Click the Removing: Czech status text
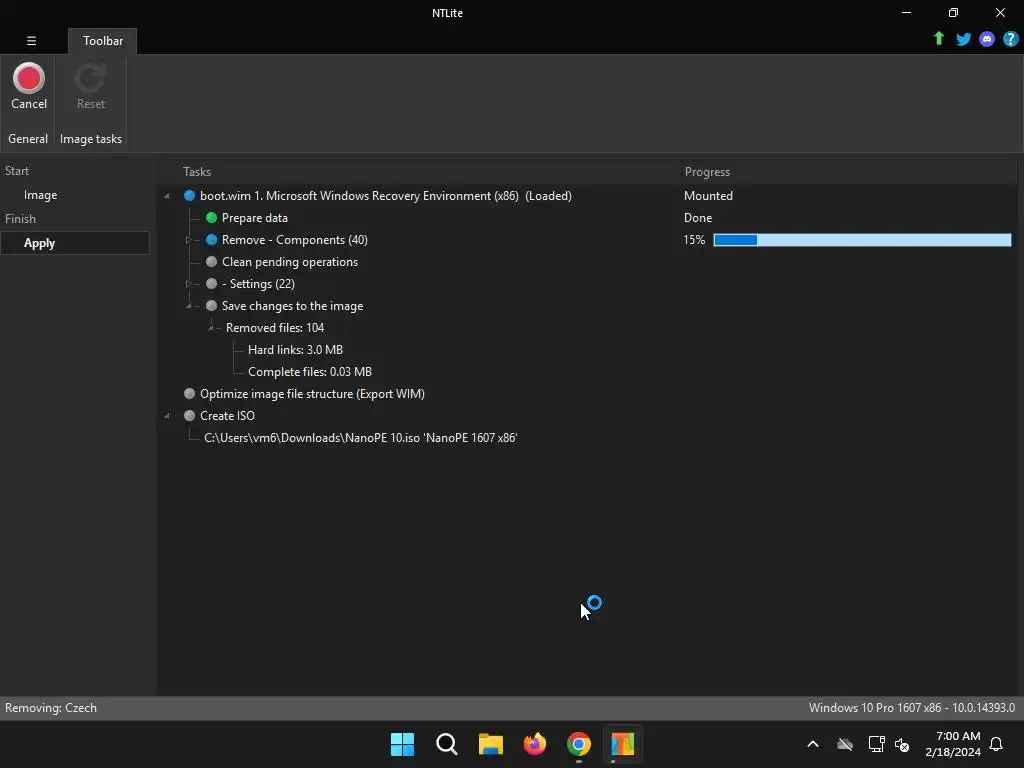The height and width of the screenshot is (768, 1024). click(x=51, y=708)
